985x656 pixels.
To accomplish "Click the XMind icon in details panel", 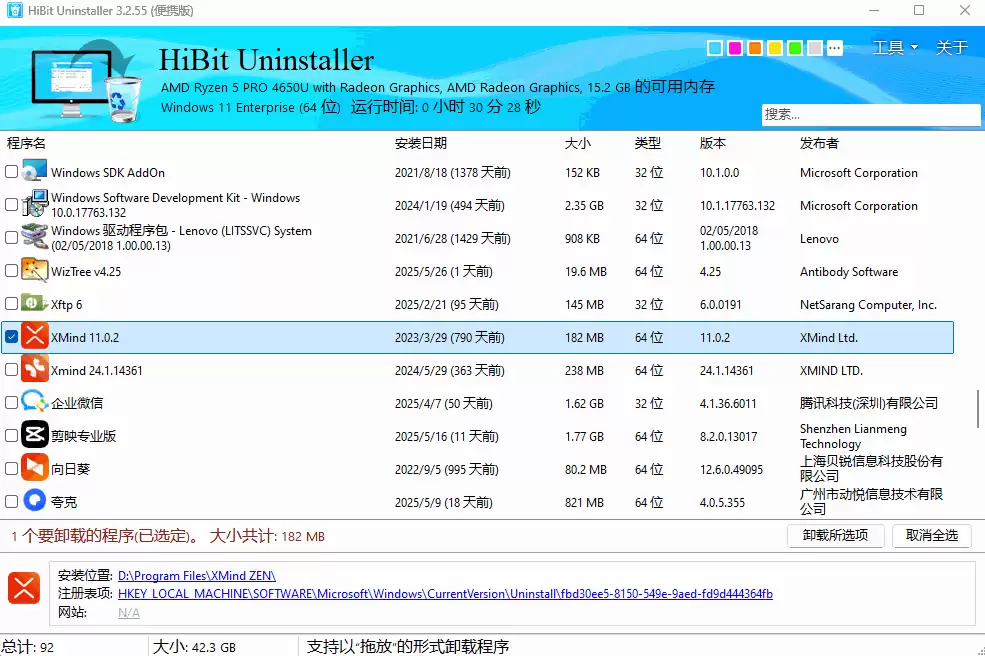I will pos(24,588).
